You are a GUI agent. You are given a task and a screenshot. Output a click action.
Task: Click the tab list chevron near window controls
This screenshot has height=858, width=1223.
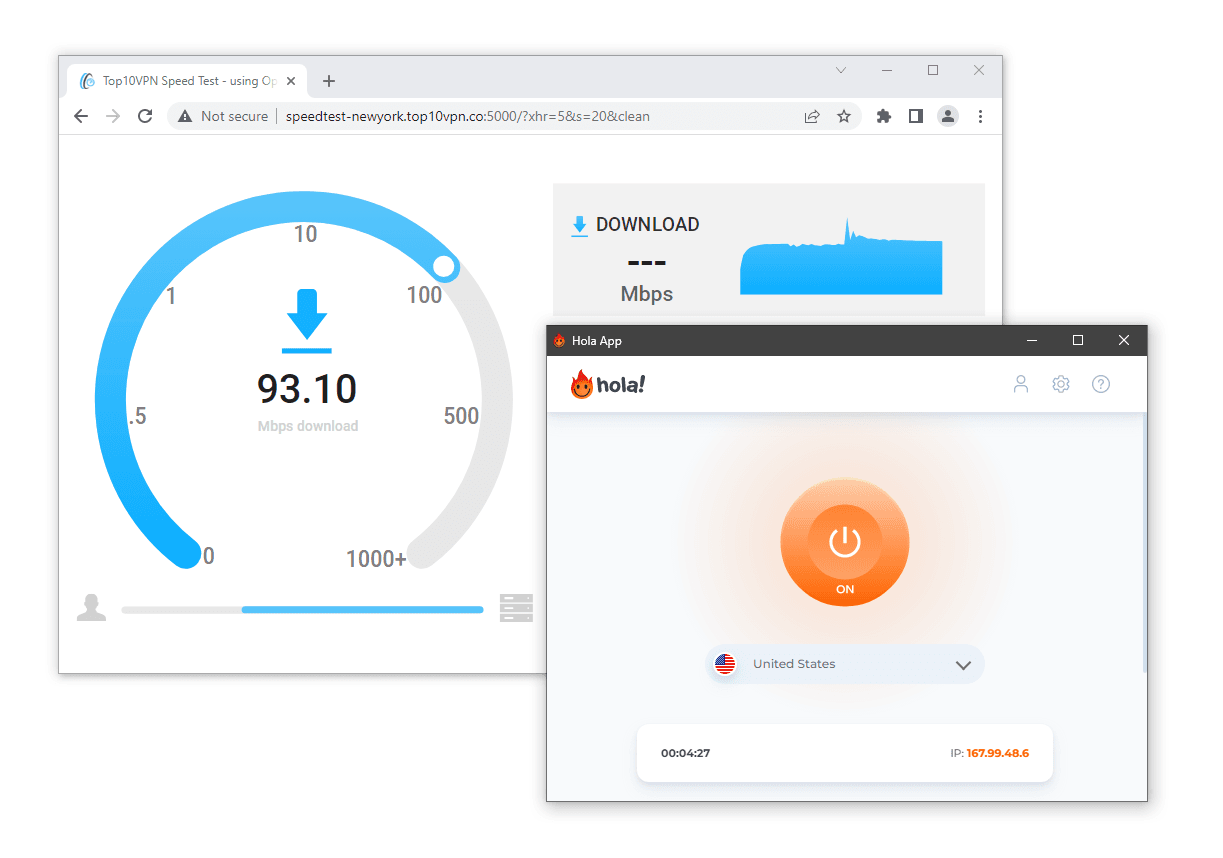[840, 70]
